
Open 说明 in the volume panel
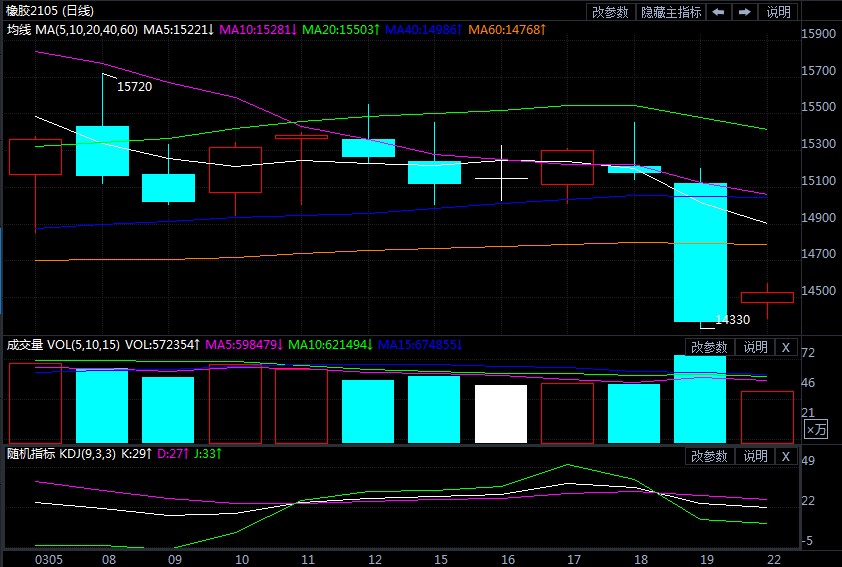click(754, 347)
